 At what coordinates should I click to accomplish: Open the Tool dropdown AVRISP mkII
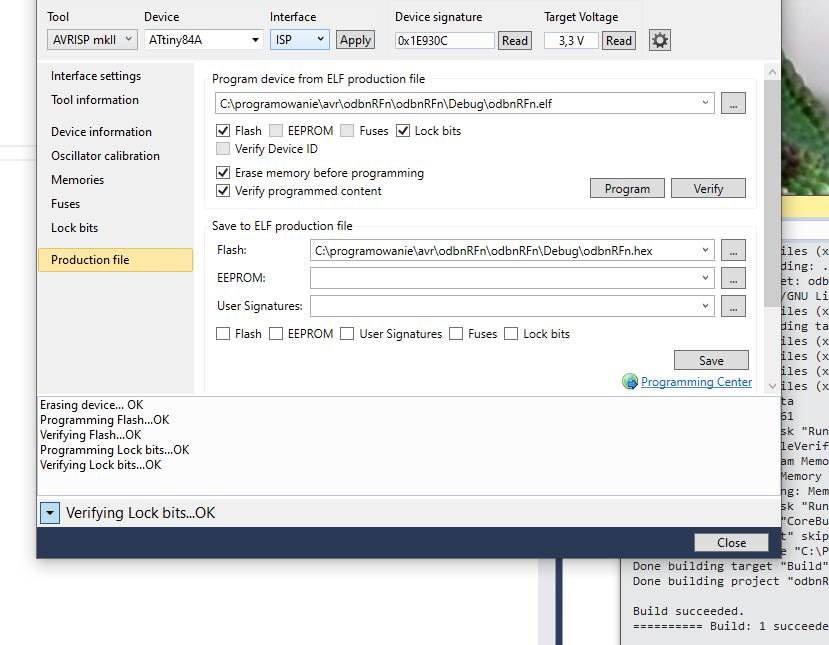(92, 40)
